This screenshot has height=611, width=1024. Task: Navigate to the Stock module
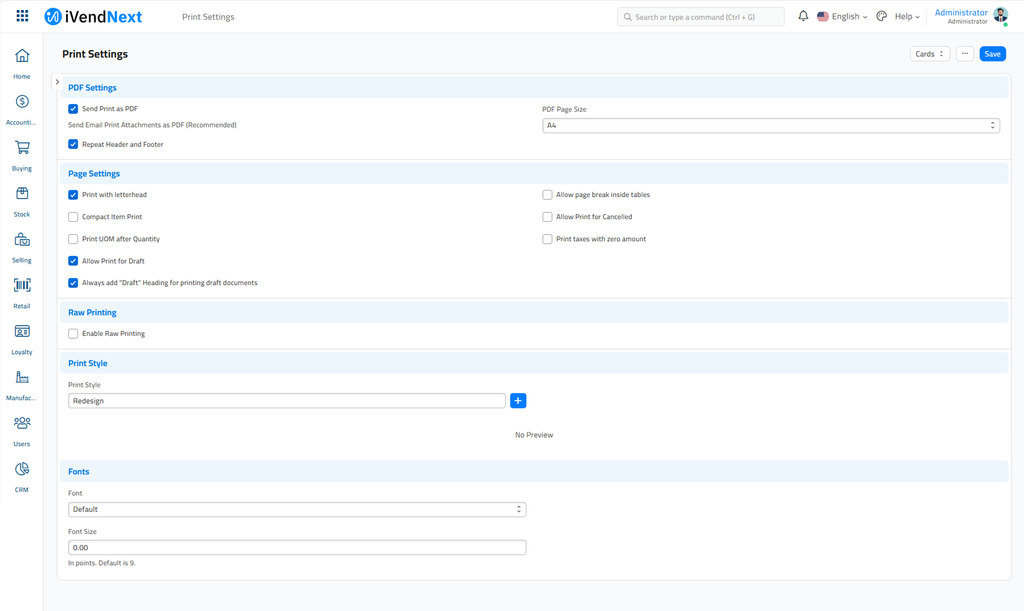(21, 194)
